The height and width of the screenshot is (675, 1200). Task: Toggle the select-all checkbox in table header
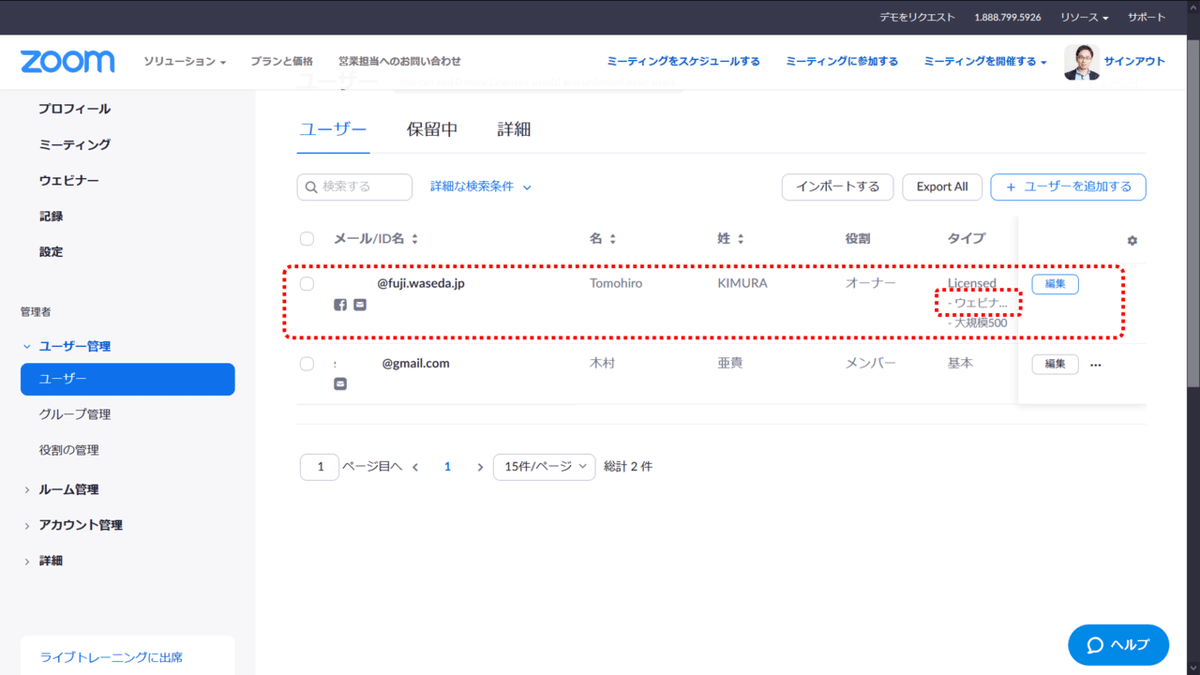[306, 238]
